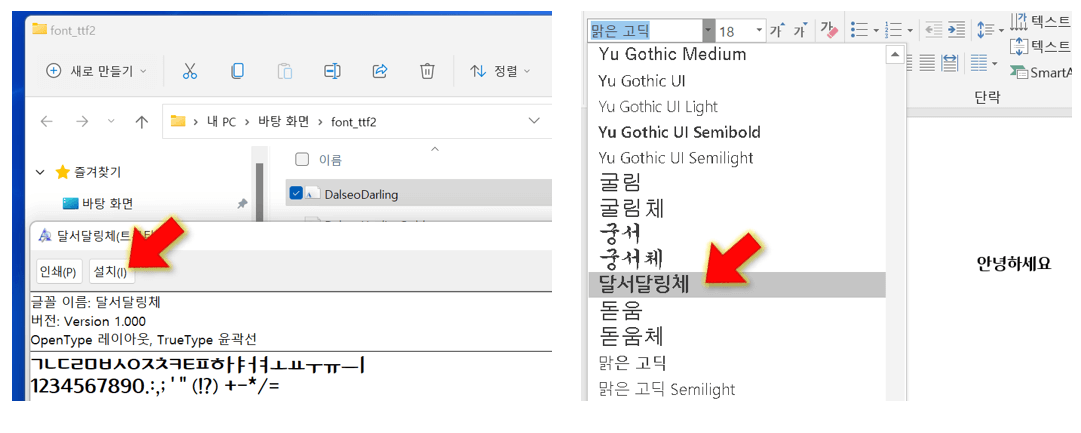Viewport: 1081px width, 433px height.
Task: Open the columns dropdown arrow
Action: tap(994, 63)
